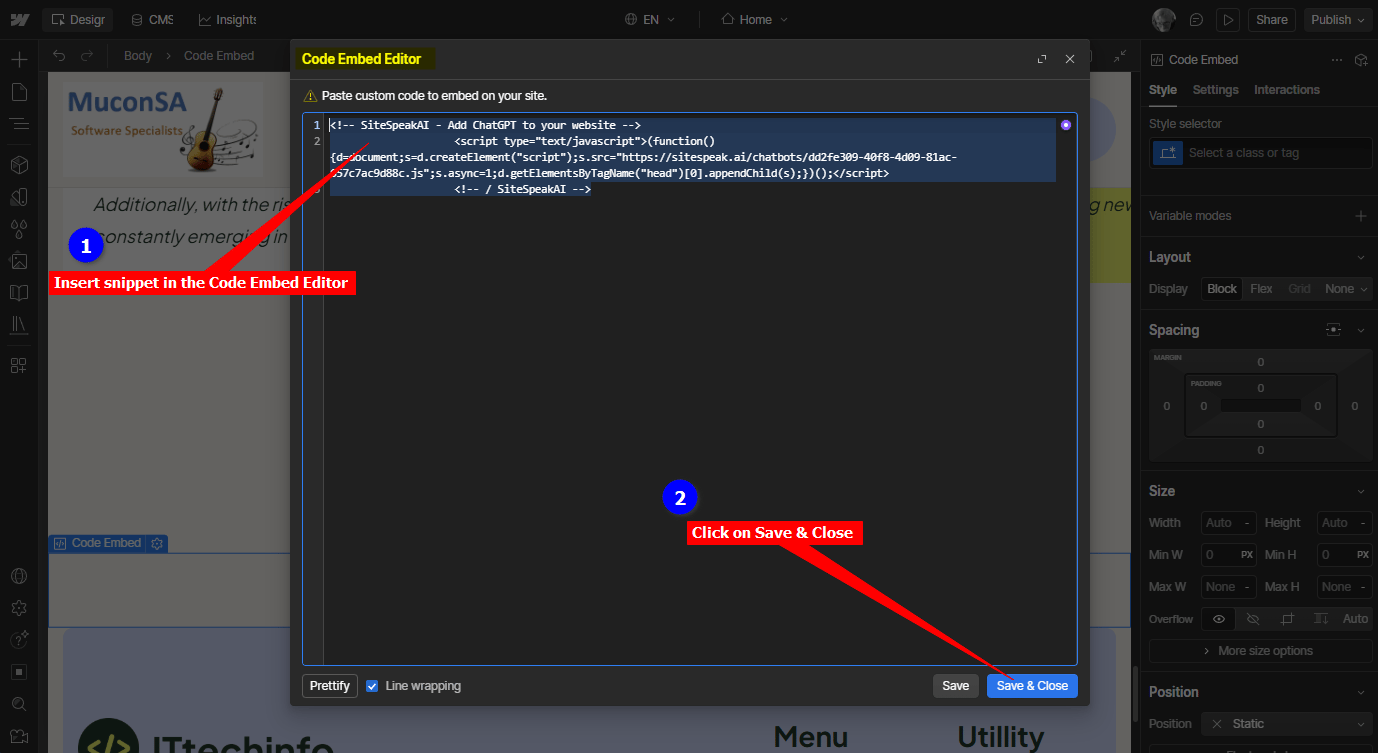
Task: Open the Style tab
Action: point(1162,90)
